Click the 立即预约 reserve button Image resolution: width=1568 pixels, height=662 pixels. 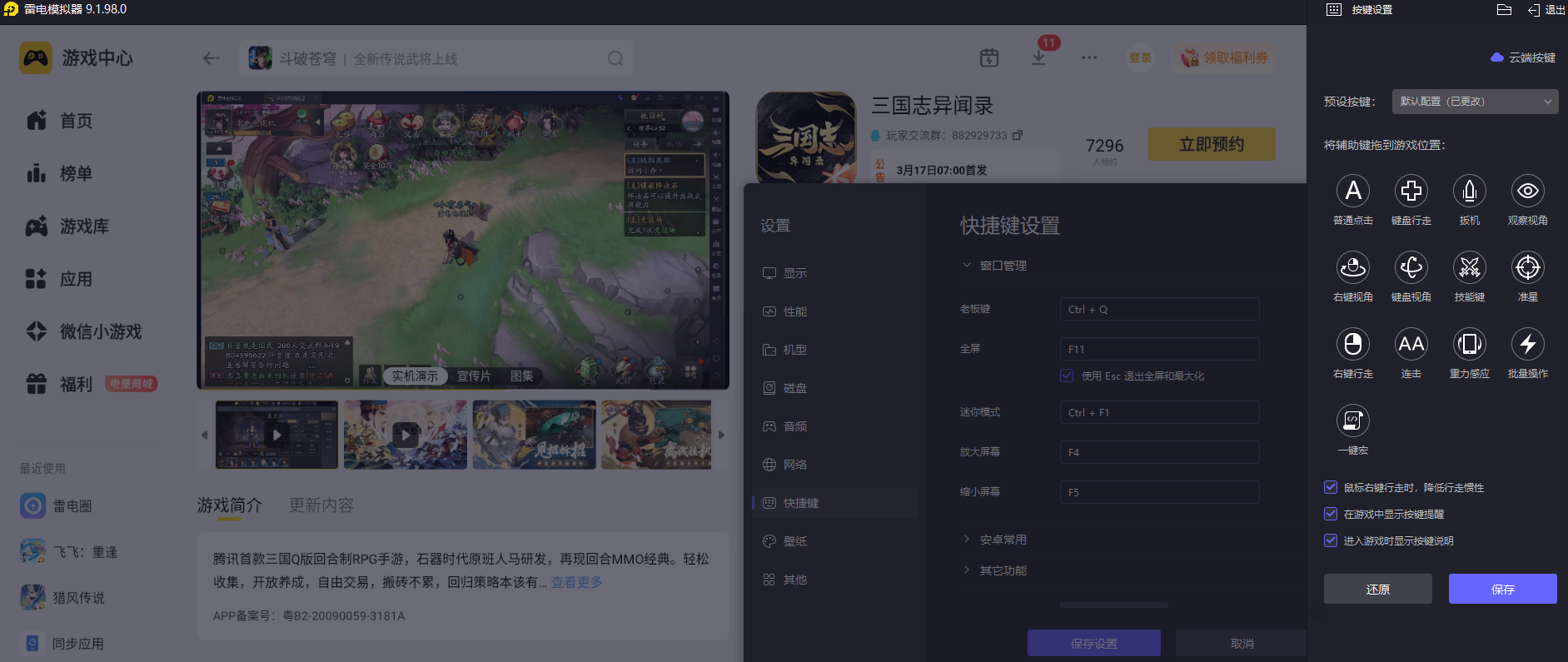[1212, 144]
